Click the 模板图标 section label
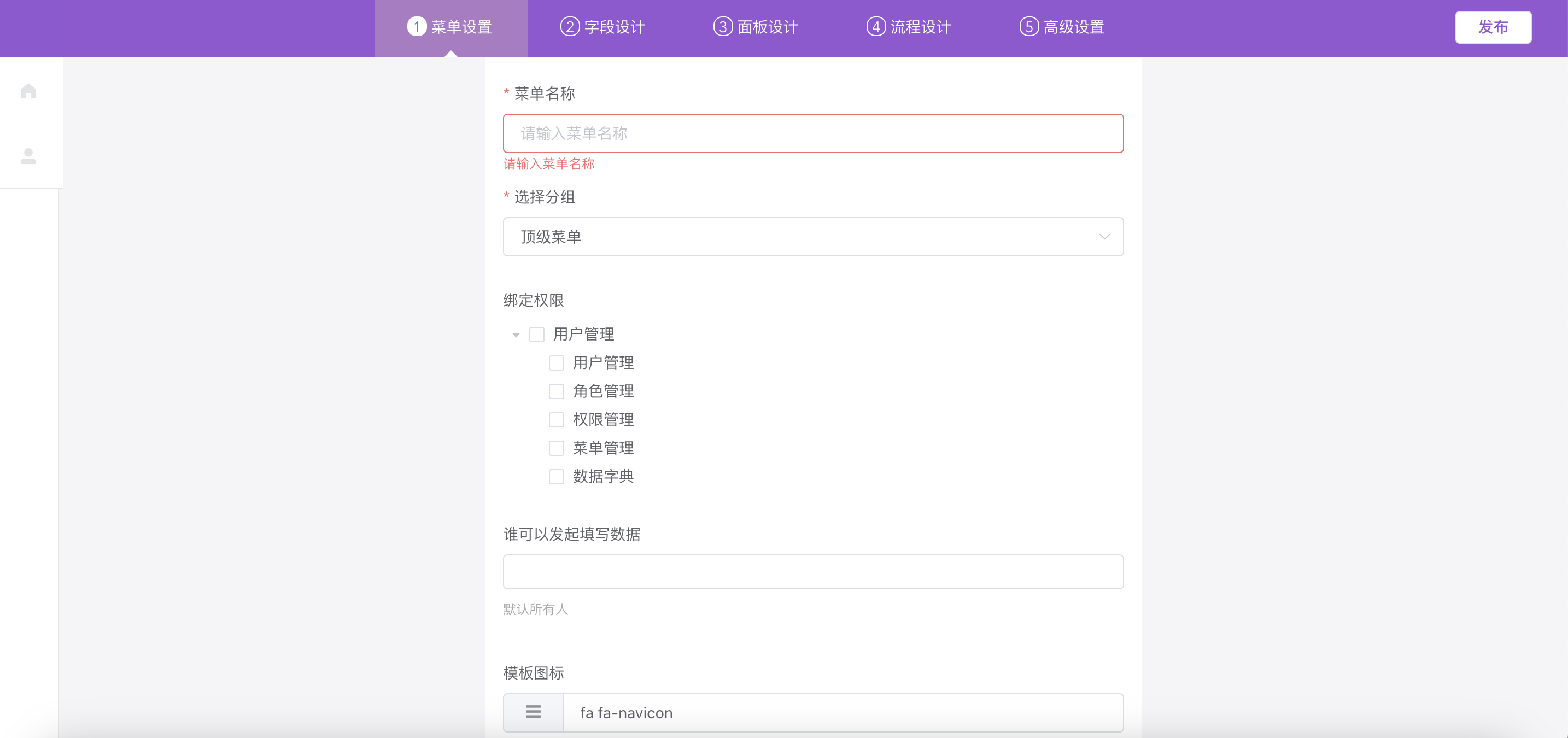This screenshot has width=1568, height=738. [x=534, y=673]
